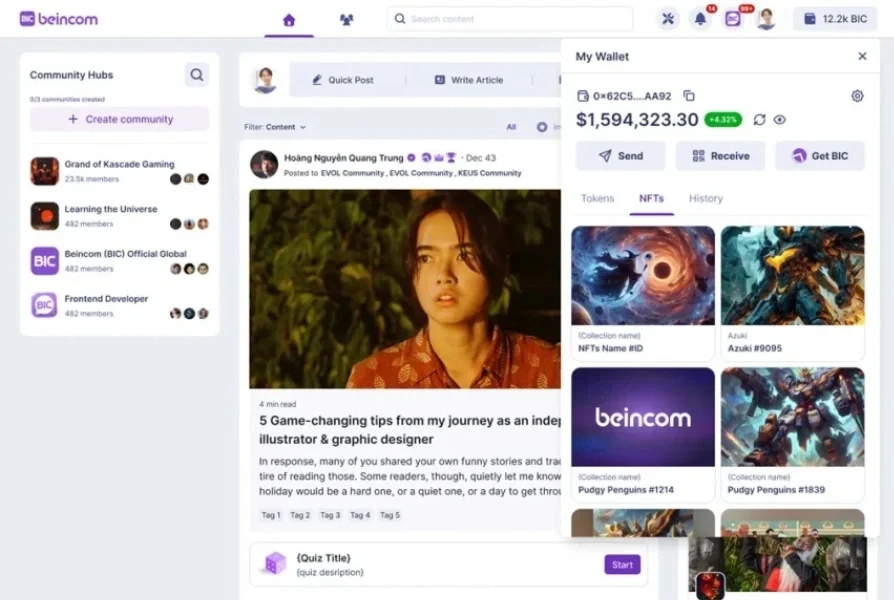This screenshot has height=600, width=894.
Task: Open wallet settings gear
Action: tap(857, 96)
